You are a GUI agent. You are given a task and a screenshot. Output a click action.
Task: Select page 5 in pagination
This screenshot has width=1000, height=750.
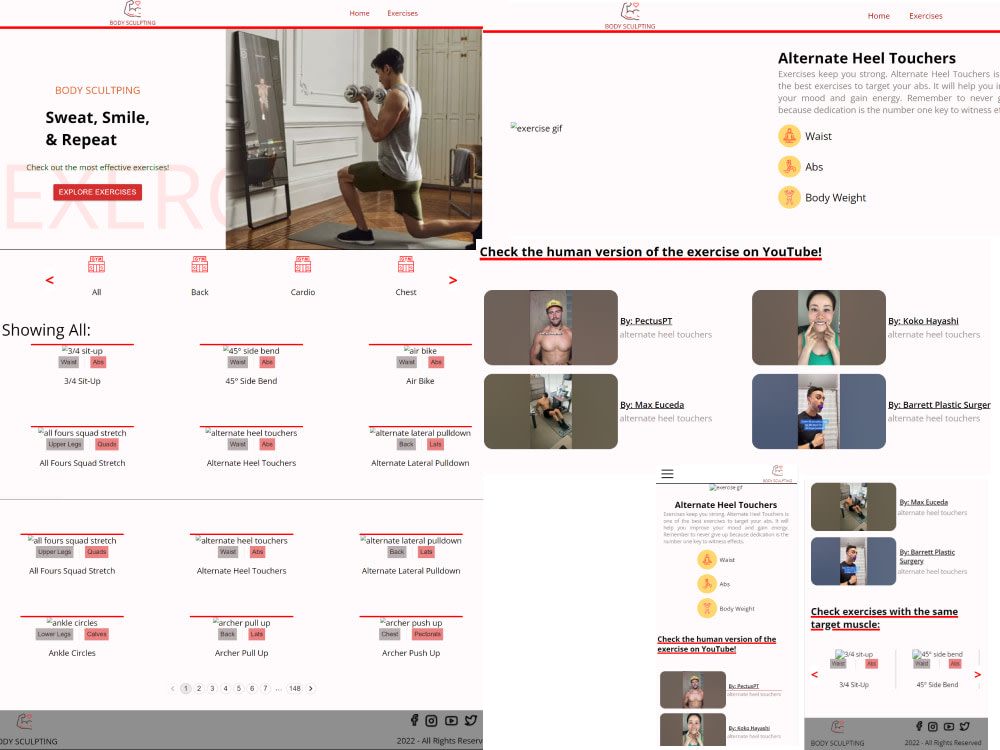(x=239, y=688)
